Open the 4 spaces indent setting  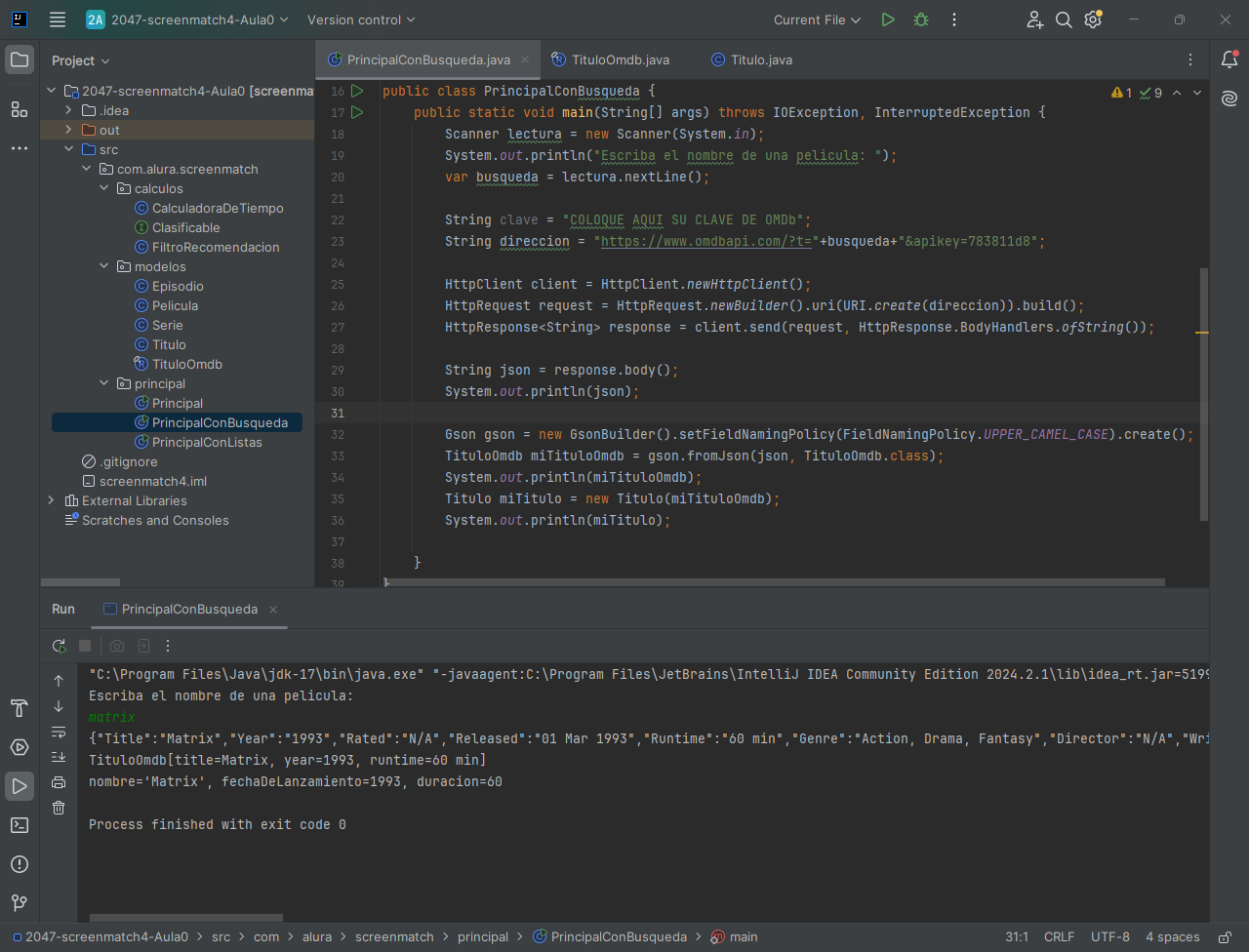[1173, 936]
